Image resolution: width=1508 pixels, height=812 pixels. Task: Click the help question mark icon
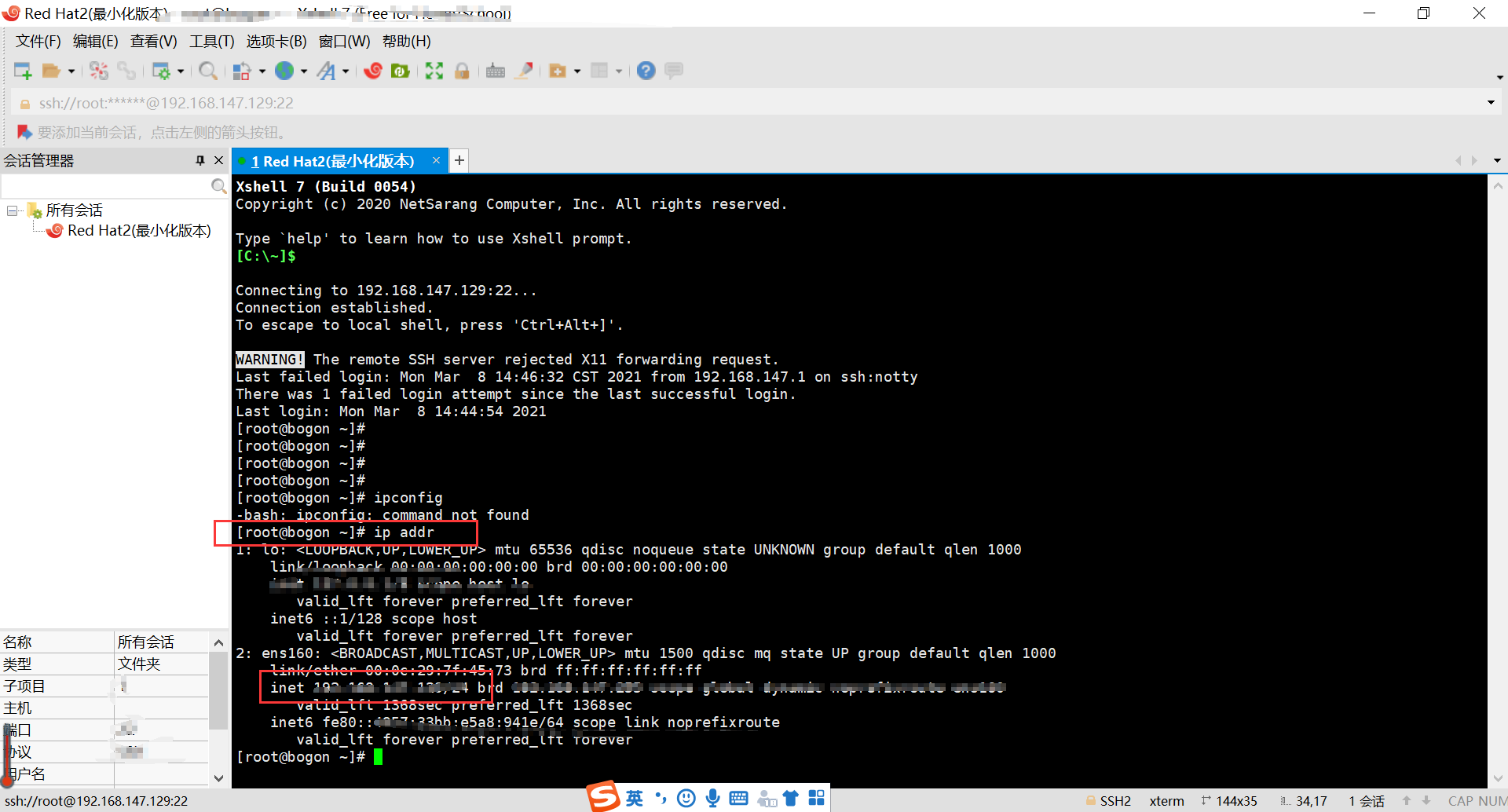coord(646,71)
